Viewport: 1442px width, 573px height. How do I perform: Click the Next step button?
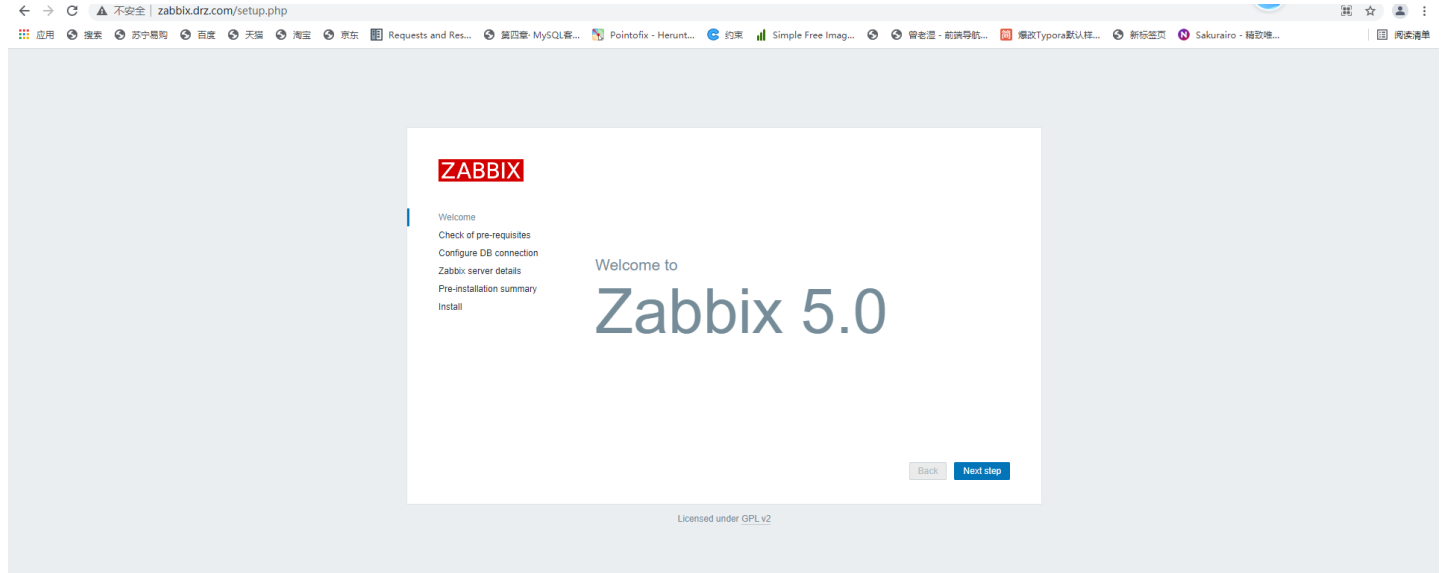click(x=981, y=471)
